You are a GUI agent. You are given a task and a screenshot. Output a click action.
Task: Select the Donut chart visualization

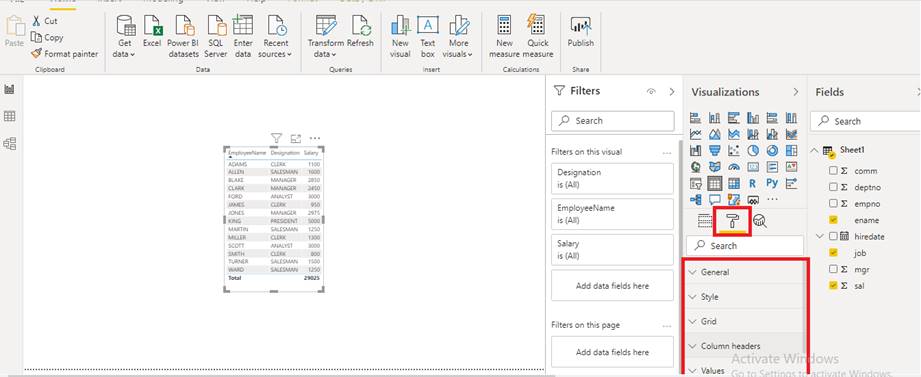(772, 151)
